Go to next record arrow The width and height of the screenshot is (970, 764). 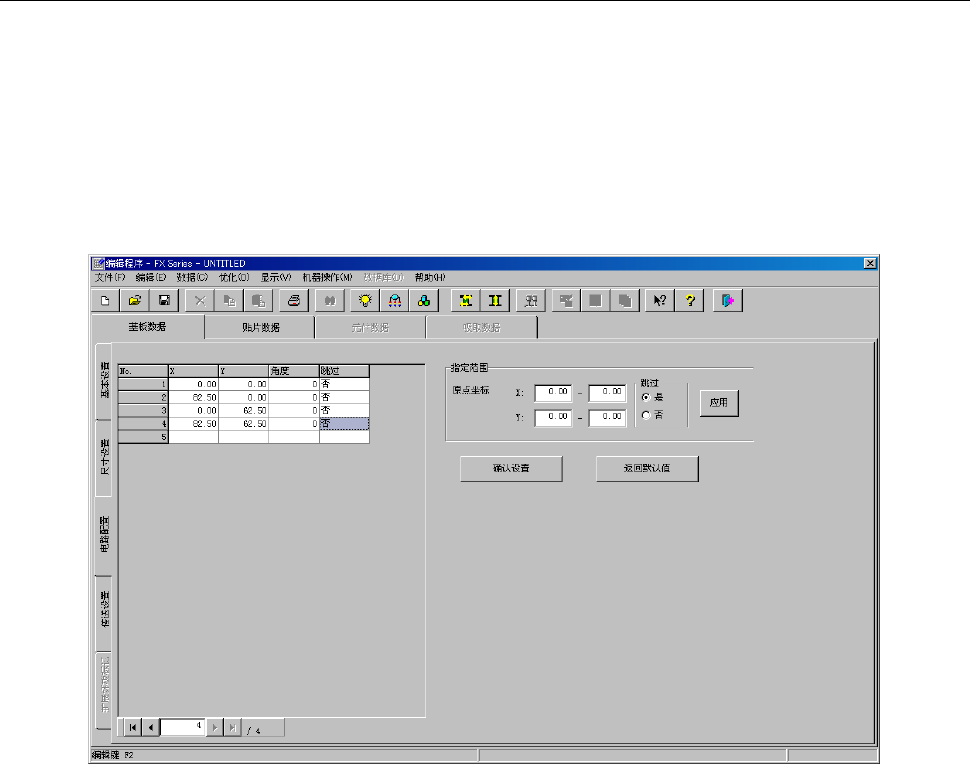(215, 728)
